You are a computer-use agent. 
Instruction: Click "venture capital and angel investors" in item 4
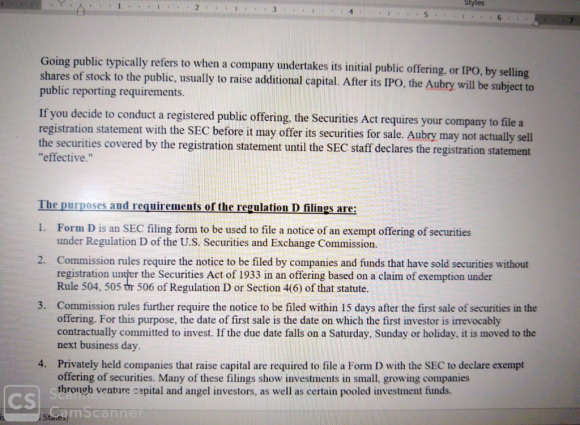pos(176,391)
